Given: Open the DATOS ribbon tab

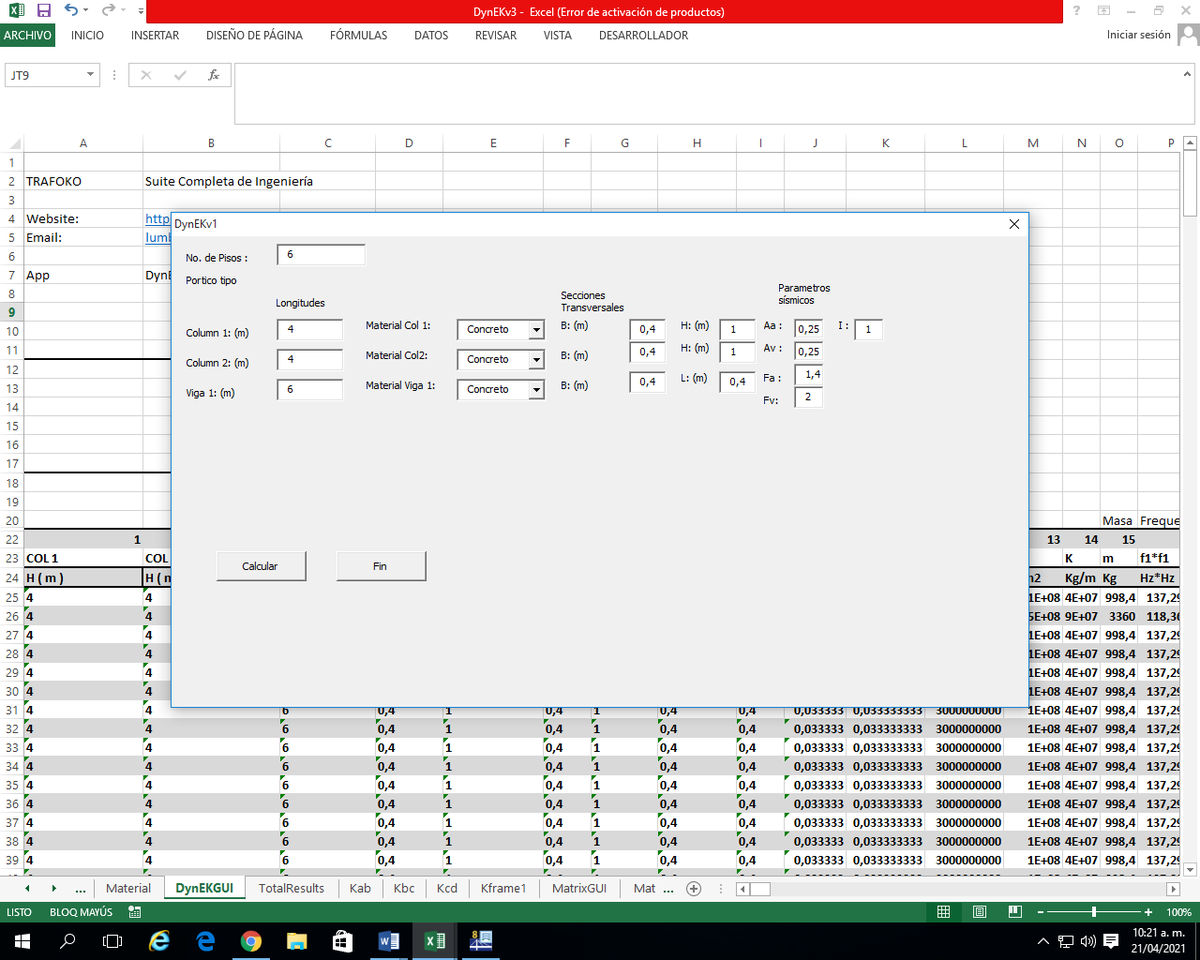Looking at the screenshot, I should coord(431,35).
